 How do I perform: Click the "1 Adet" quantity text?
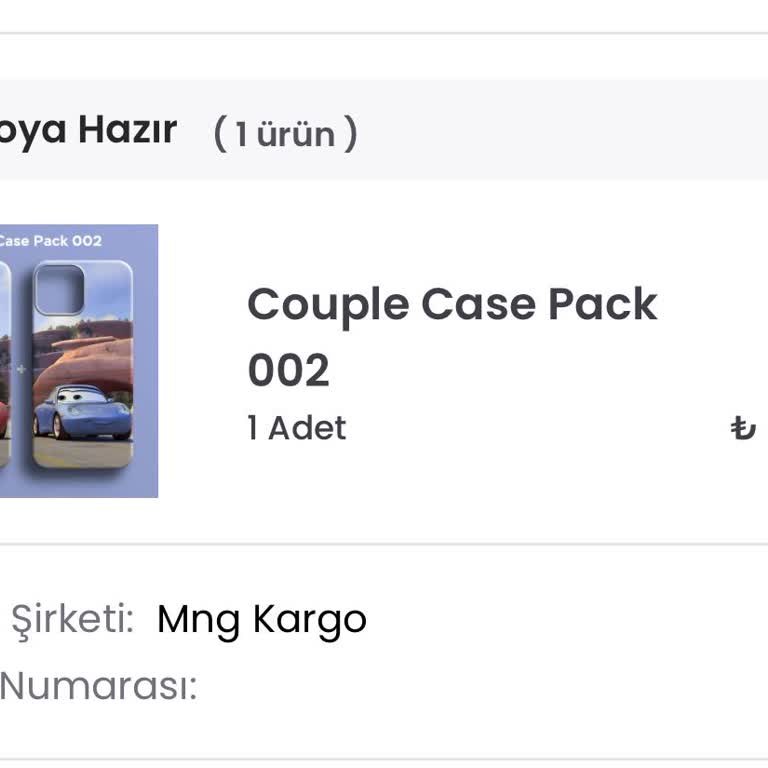tap(297, 428)
